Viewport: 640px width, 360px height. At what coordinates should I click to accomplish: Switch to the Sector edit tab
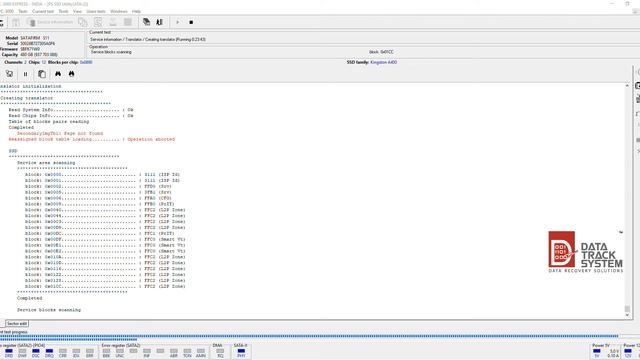[x=17, y=324]
